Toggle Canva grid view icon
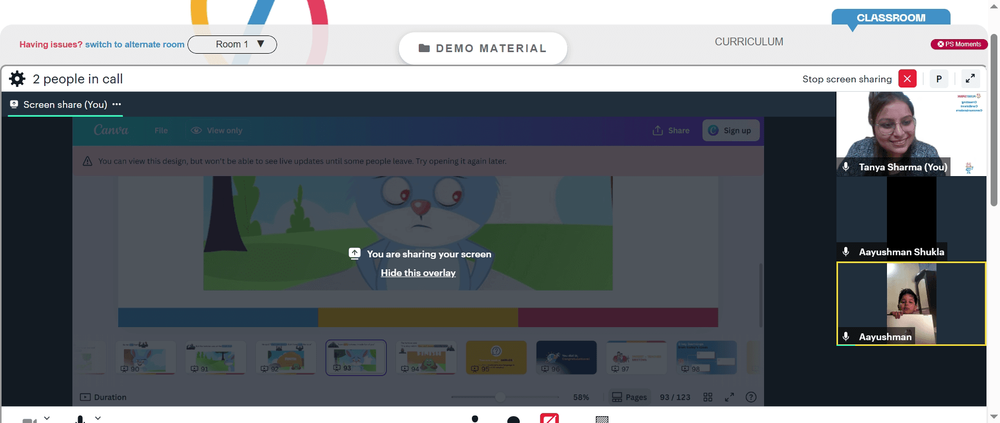The image size is (1000, 423). click(708, 397)
